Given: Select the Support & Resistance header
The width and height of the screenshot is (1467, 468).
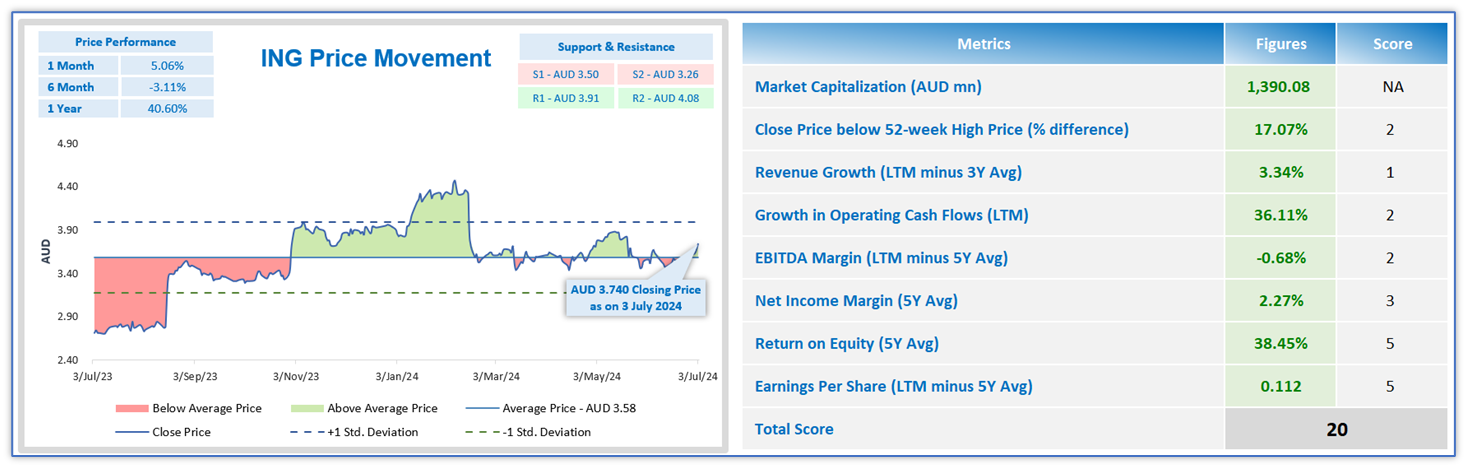Looking at the screenshot, I should 616,46.
